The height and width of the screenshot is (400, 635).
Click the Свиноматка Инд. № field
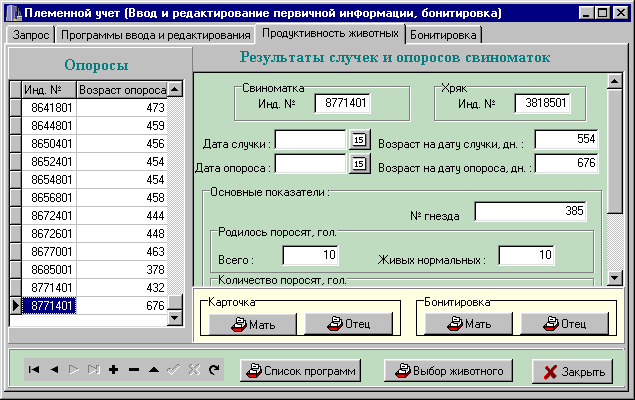coord(343,103)
